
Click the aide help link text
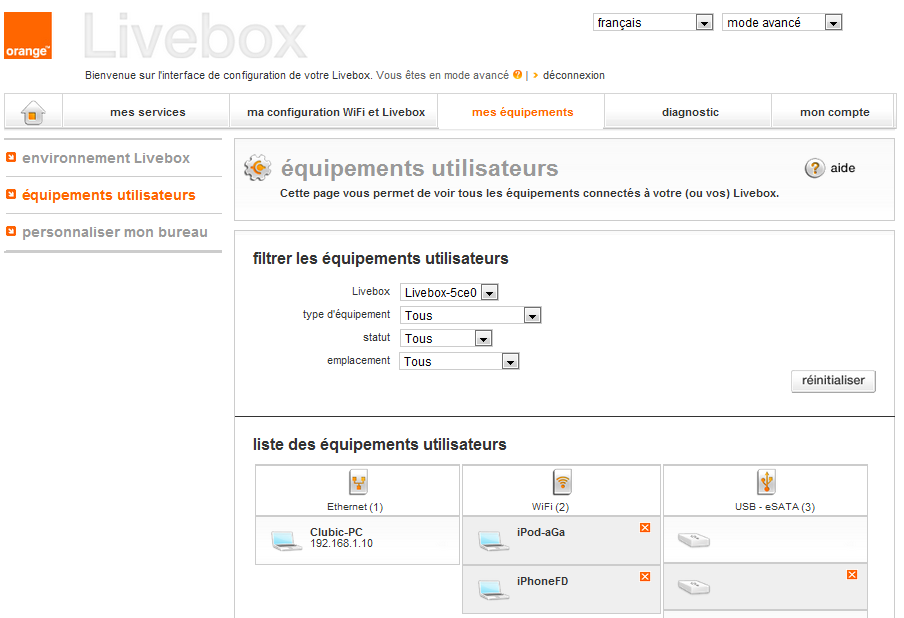[x=843, y=168]
